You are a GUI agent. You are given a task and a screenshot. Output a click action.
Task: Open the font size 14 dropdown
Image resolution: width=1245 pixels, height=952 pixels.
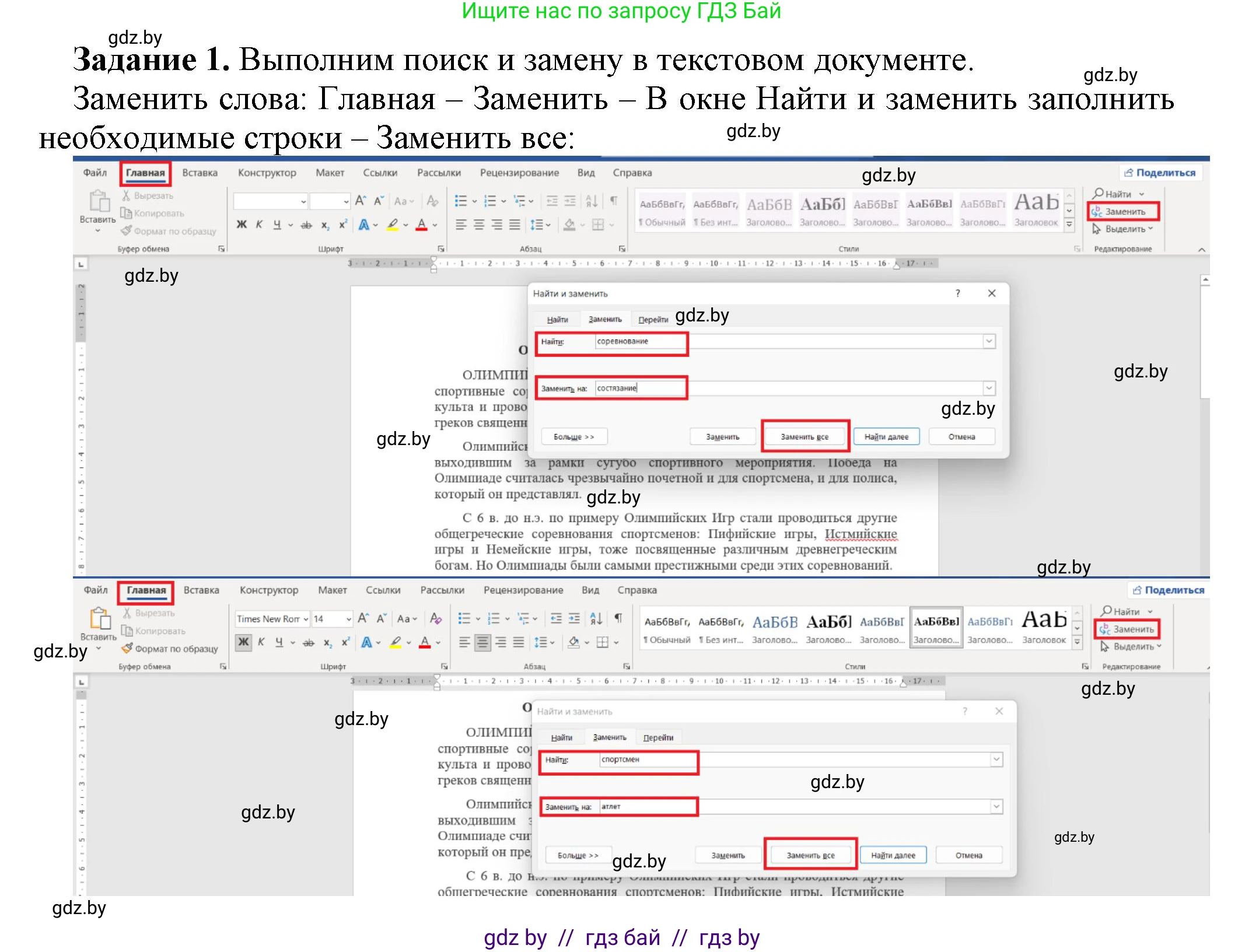tap(348, 619)
